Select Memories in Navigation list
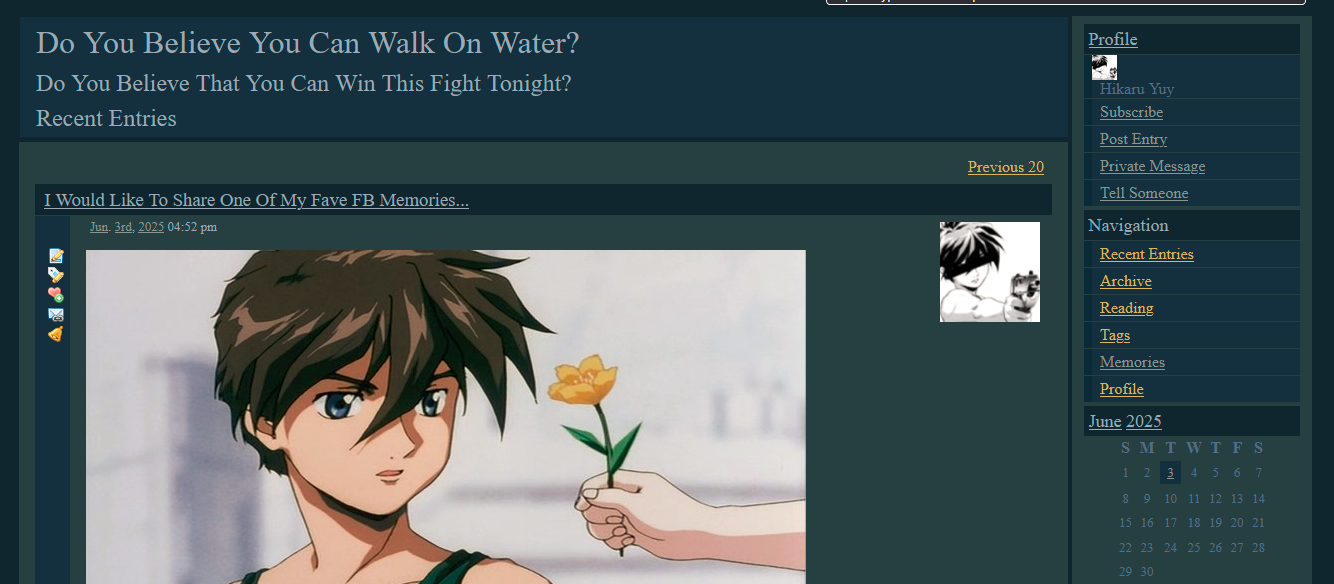Viewport: 1334px width, 584px height. click(x=1132, y=362)
